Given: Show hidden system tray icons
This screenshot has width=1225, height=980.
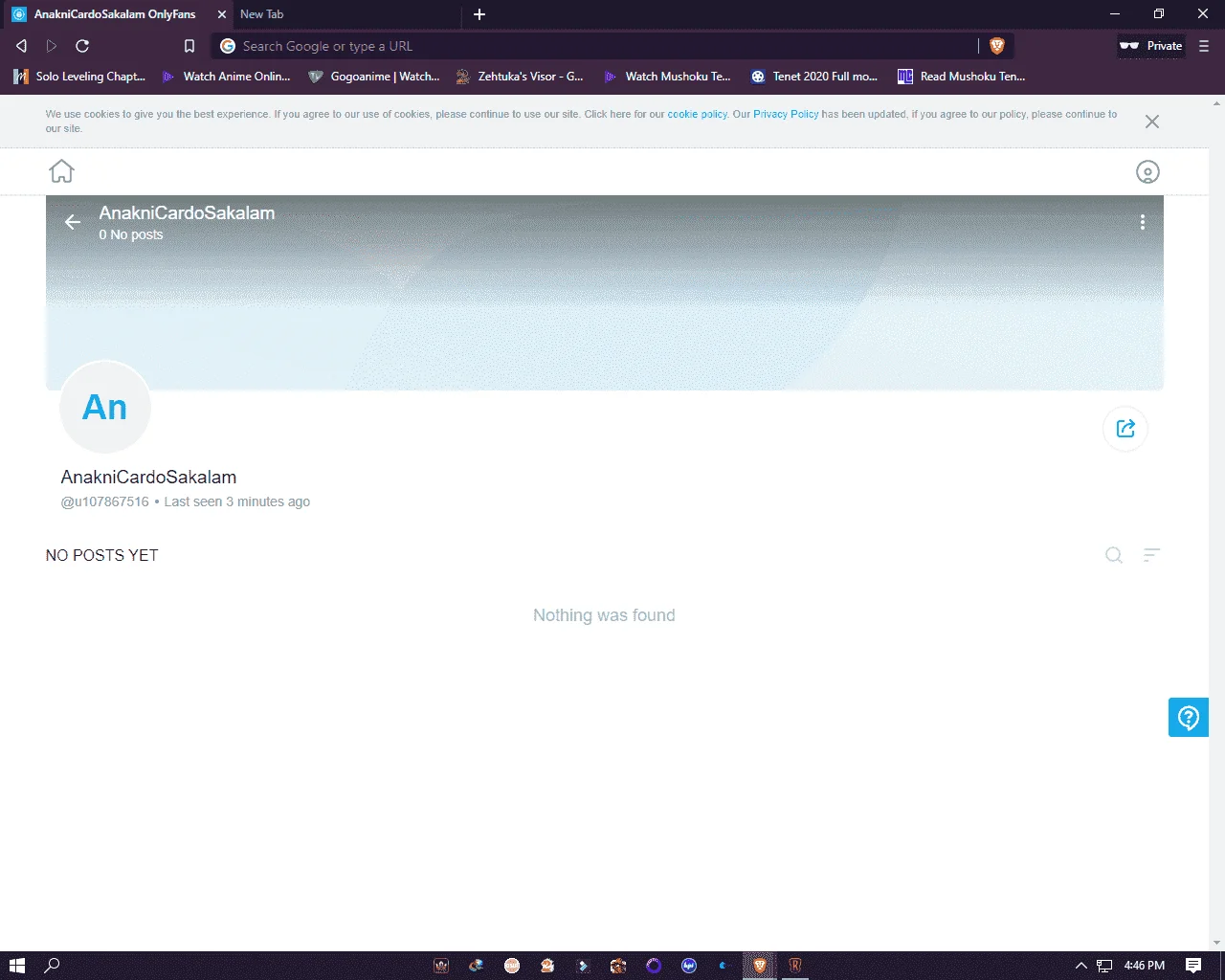Looking at the screenshot, I should [1081, 966].
